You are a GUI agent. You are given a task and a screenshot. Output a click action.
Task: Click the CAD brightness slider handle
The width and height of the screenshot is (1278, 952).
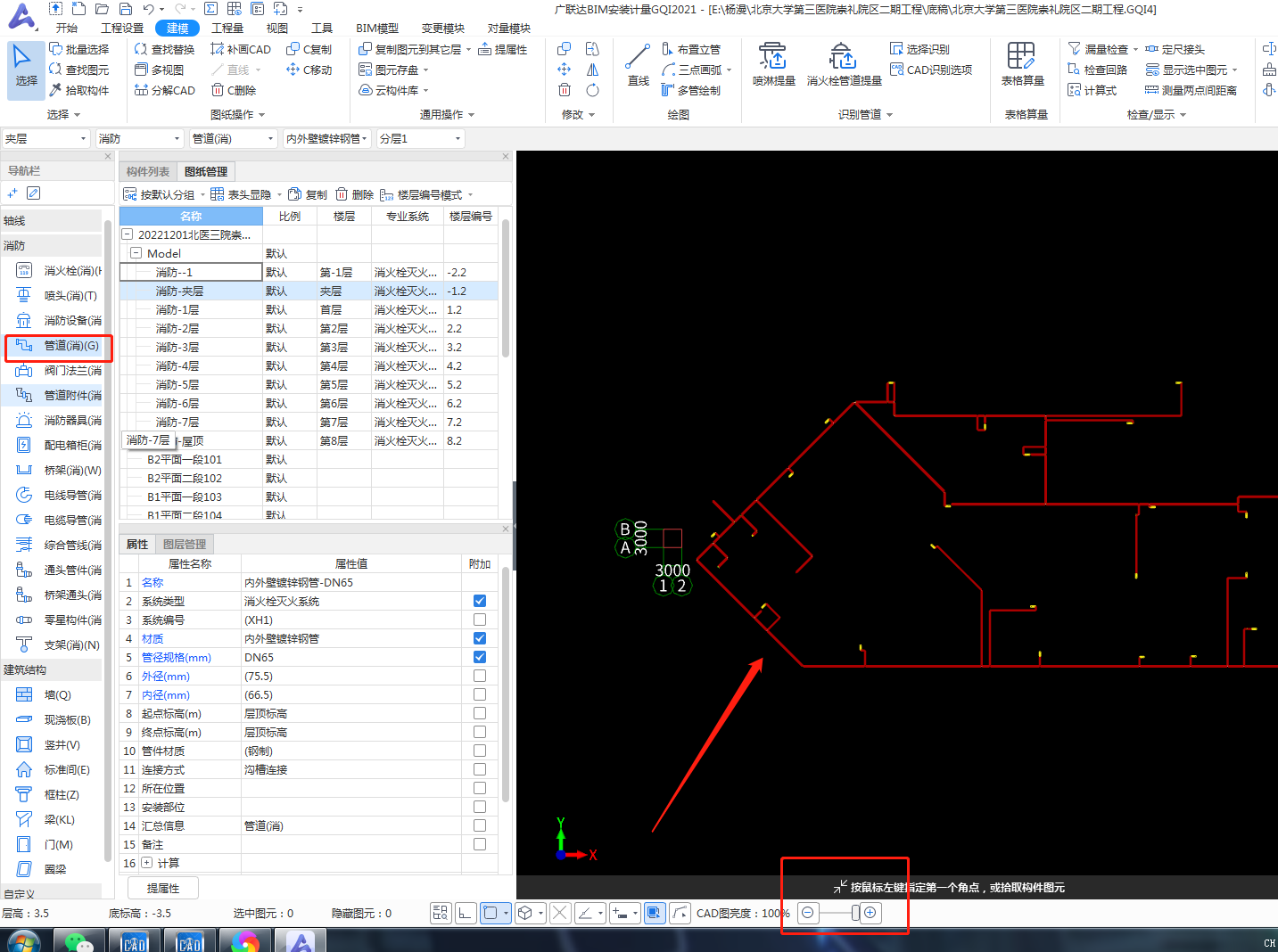(x=855, y=912)
